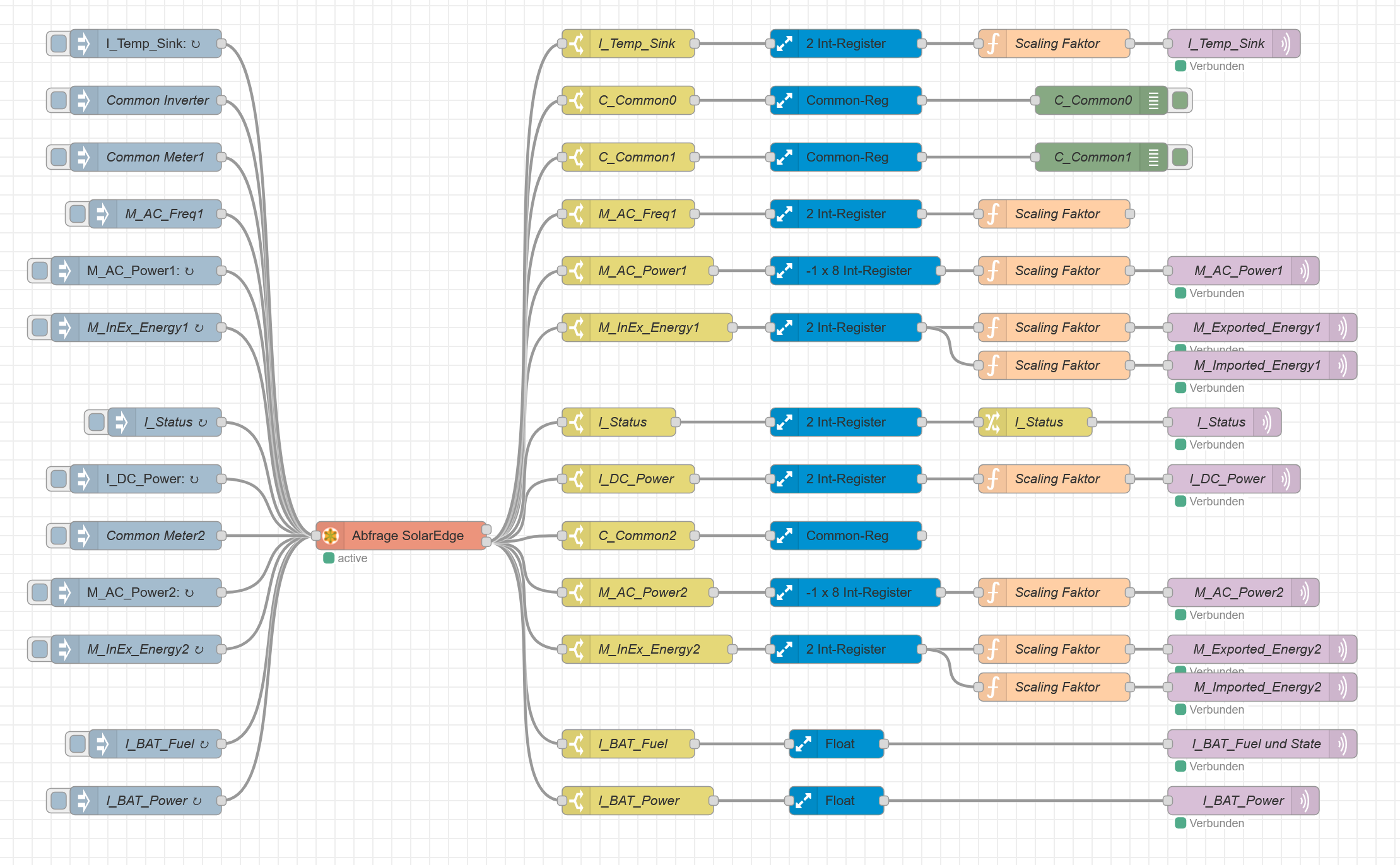Click output port of Common-Reg after C_Common2
The width and height of the screenshot is (1400, 865).
pyautogui.click(x=922, y=536)
